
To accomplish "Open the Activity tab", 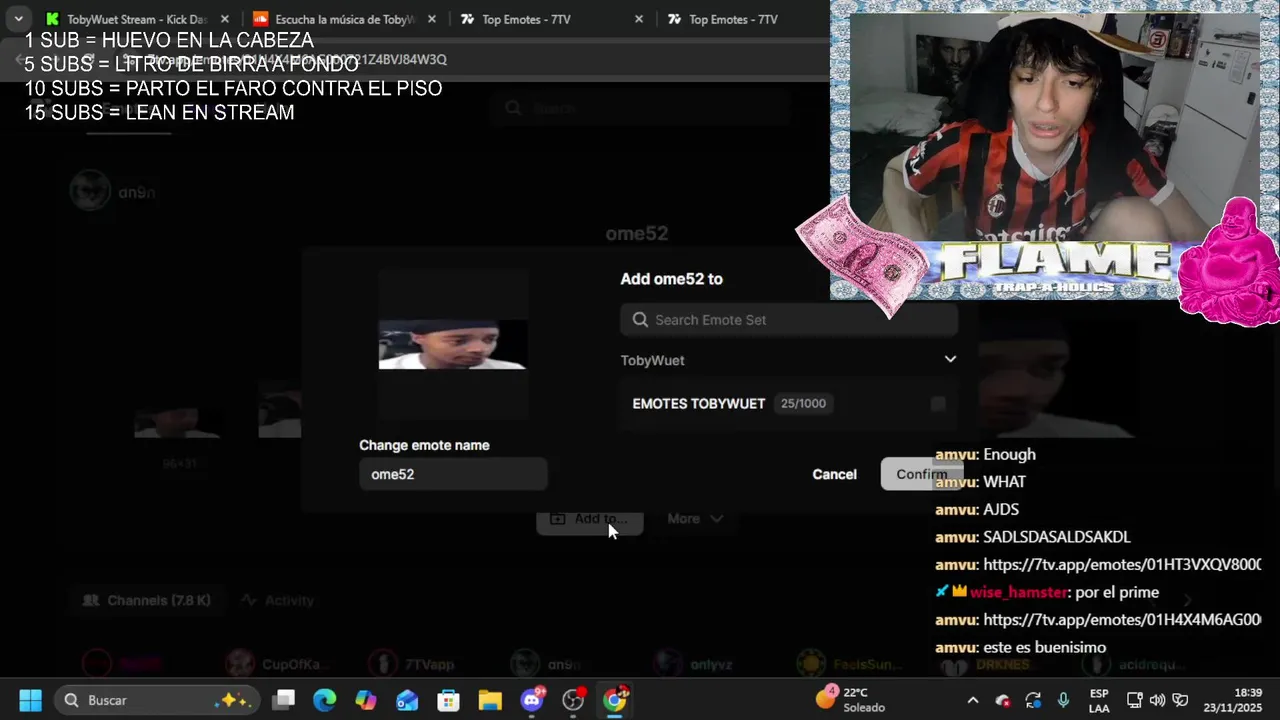I will tap(278, 600).
